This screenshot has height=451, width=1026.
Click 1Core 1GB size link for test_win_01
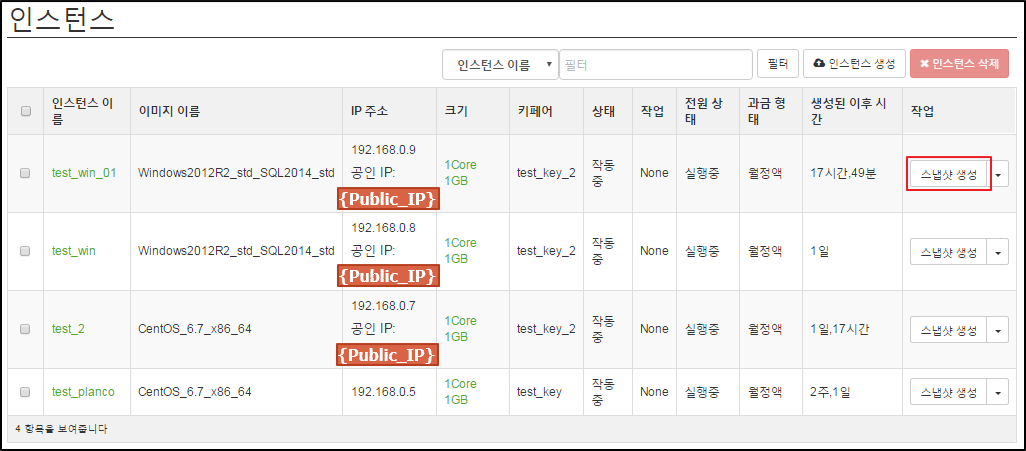tap(461, 173)
